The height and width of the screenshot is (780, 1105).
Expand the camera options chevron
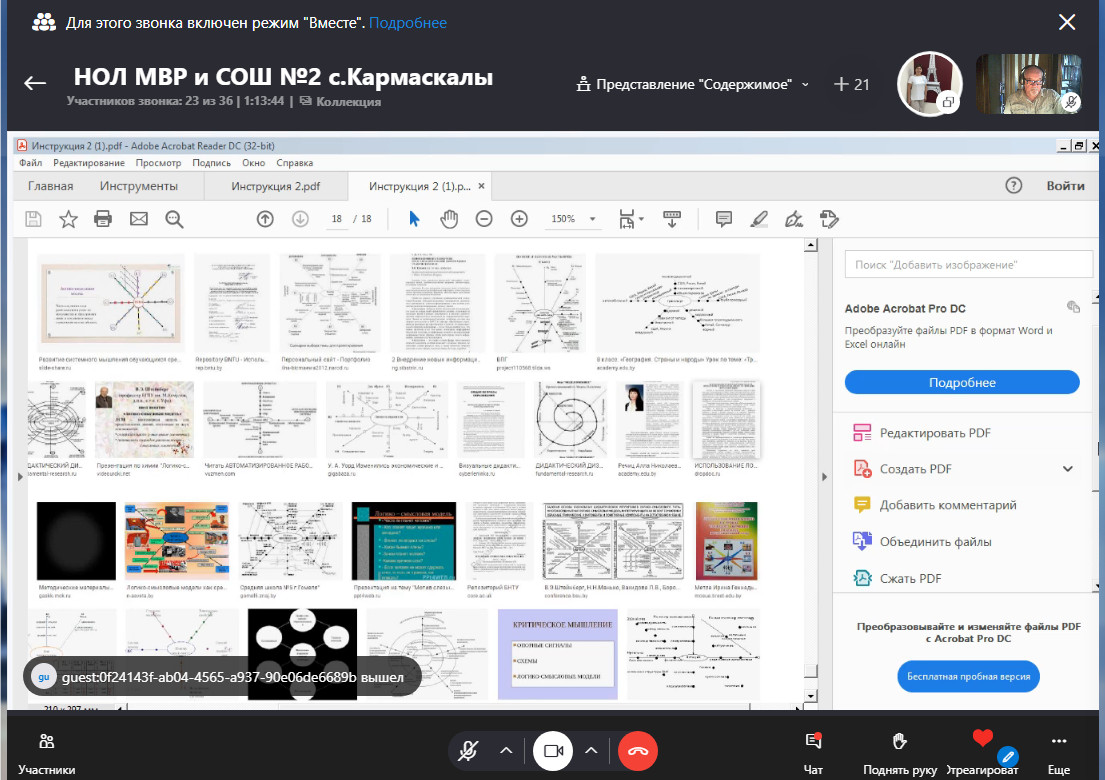(591, 750)
